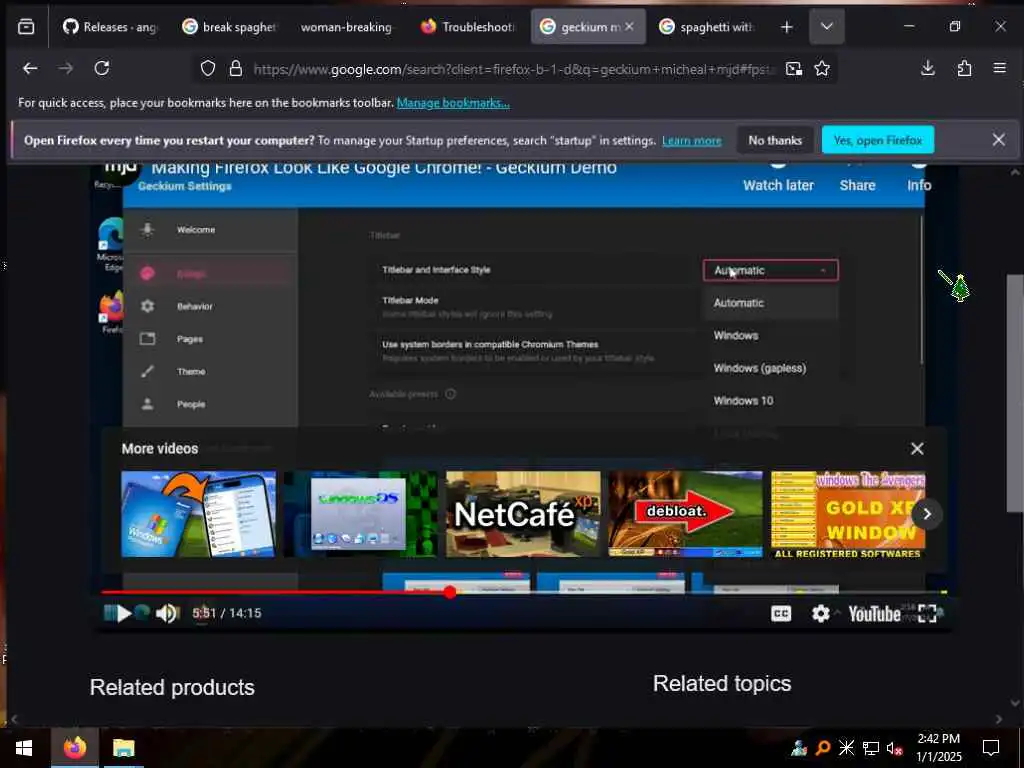Image resolution: width=1024 pixels, height=768 pixels.
Task: Open the Windows 25 thumbnail video
Action: [x=360, y=514]
